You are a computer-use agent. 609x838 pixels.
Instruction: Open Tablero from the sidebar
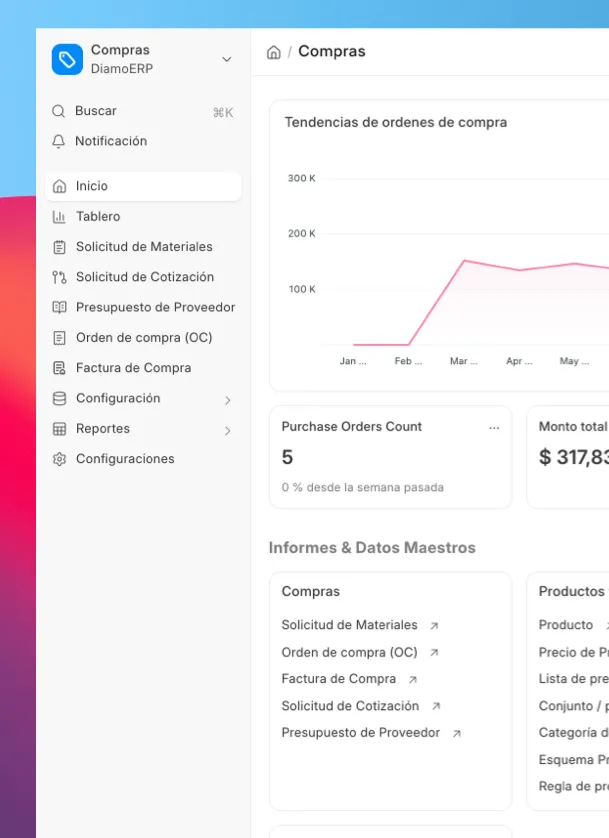143,216
